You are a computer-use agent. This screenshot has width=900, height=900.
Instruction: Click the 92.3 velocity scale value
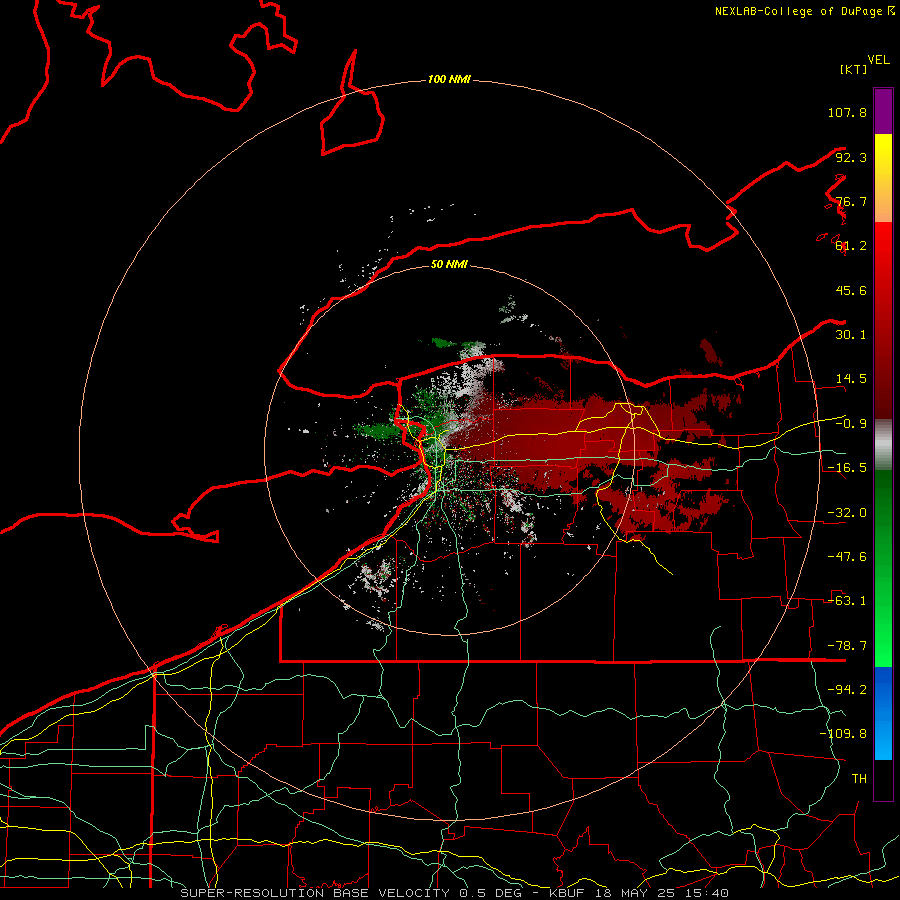(x=851, y=157)
